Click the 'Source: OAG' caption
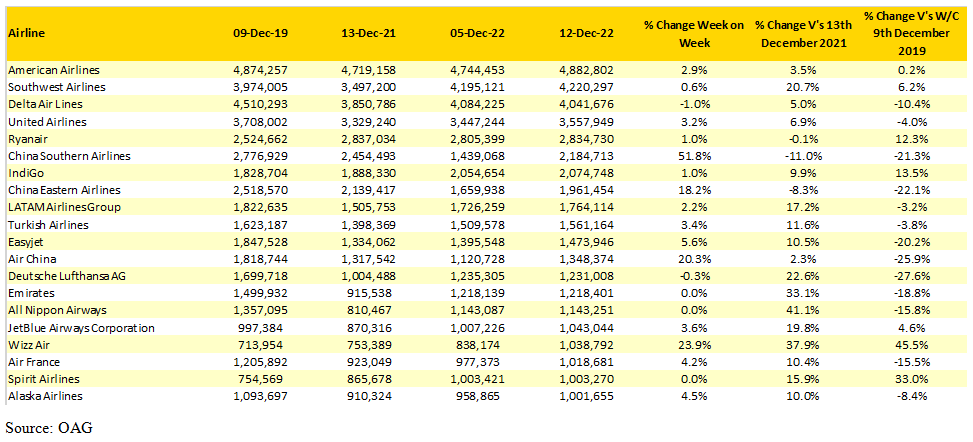Image resolution: width=973 pixels, height=442 pixels. point(50,428)
